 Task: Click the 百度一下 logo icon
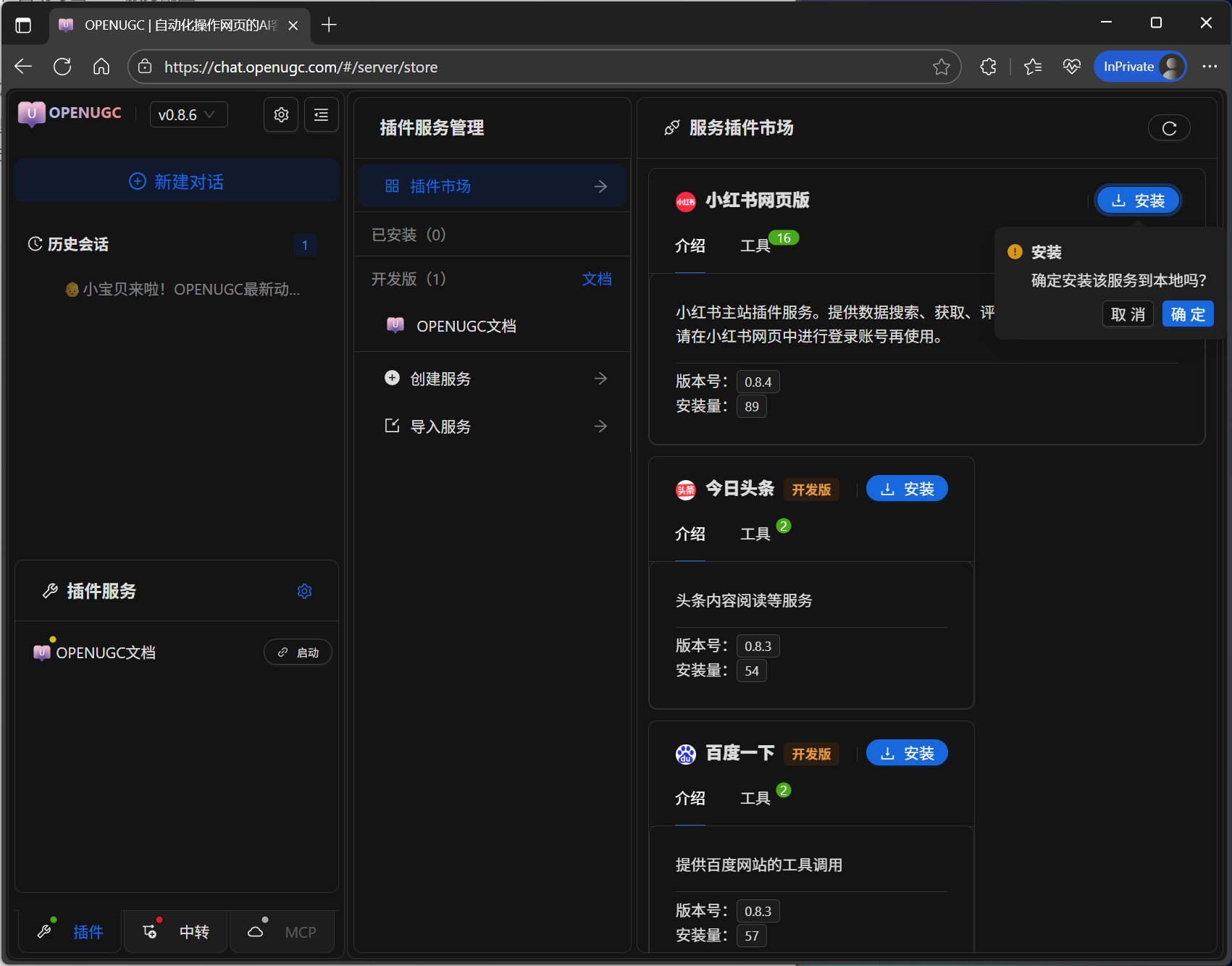pos(685,755)
